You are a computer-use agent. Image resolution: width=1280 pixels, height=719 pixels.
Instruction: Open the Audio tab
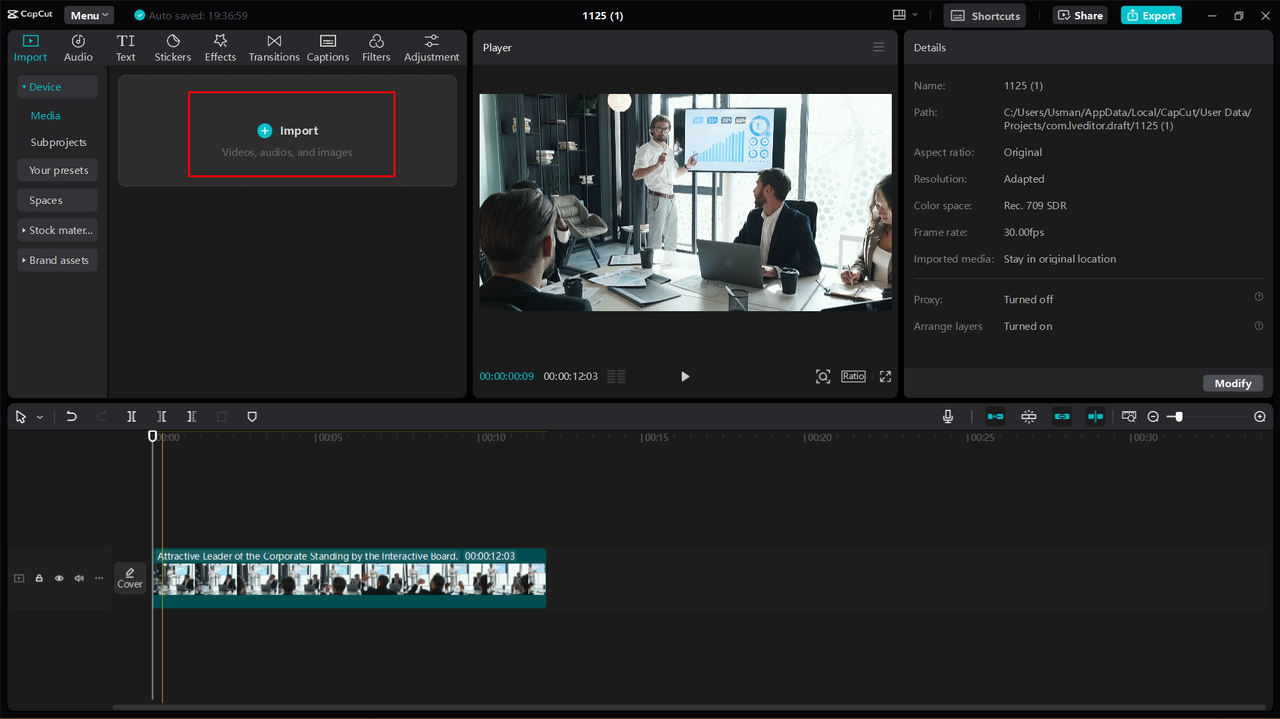[78, 48]
